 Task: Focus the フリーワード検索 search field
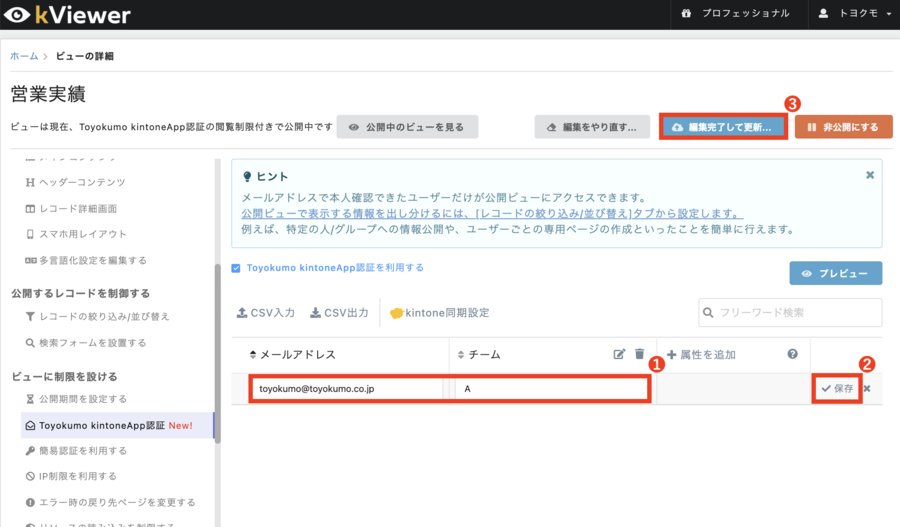[790, 312]
